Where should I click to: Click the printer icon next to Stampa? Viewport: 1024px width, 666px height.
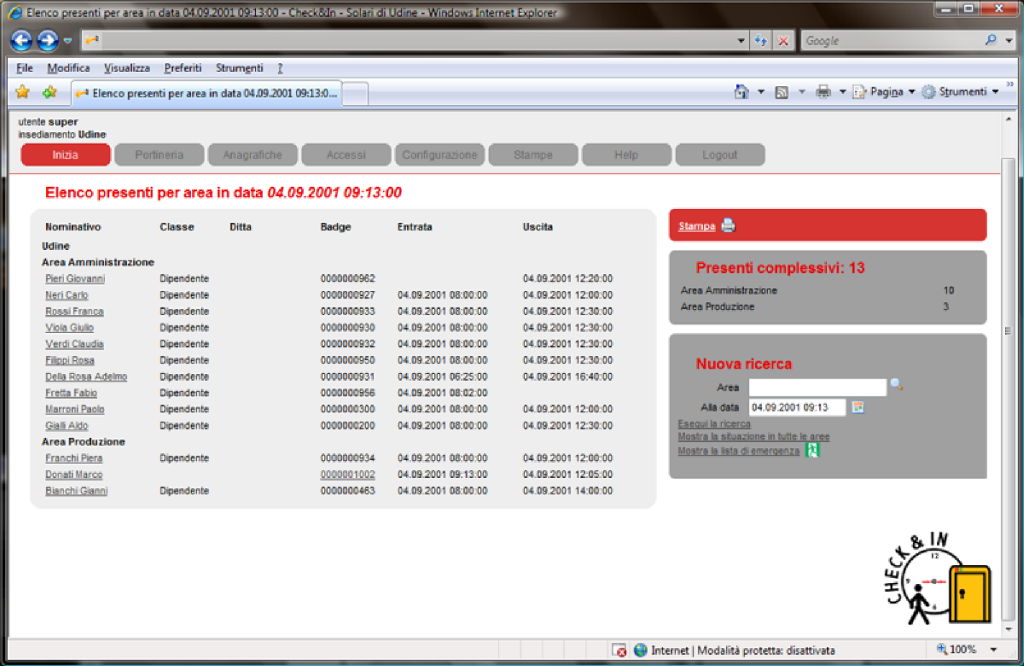coord(728,226)
